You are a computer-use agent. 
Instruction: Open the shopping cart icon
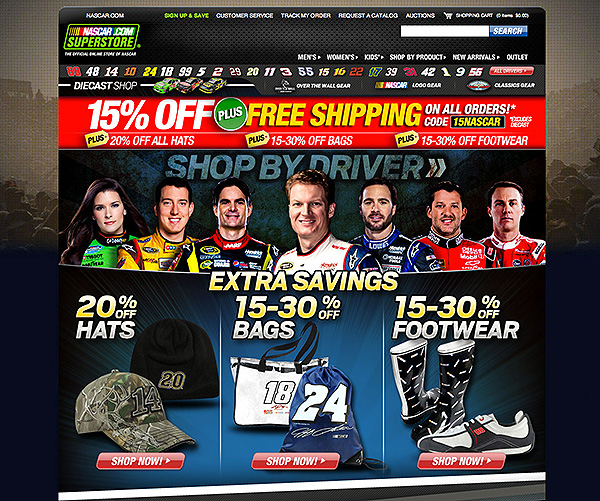pyautogui.click(x=448, y=16)
